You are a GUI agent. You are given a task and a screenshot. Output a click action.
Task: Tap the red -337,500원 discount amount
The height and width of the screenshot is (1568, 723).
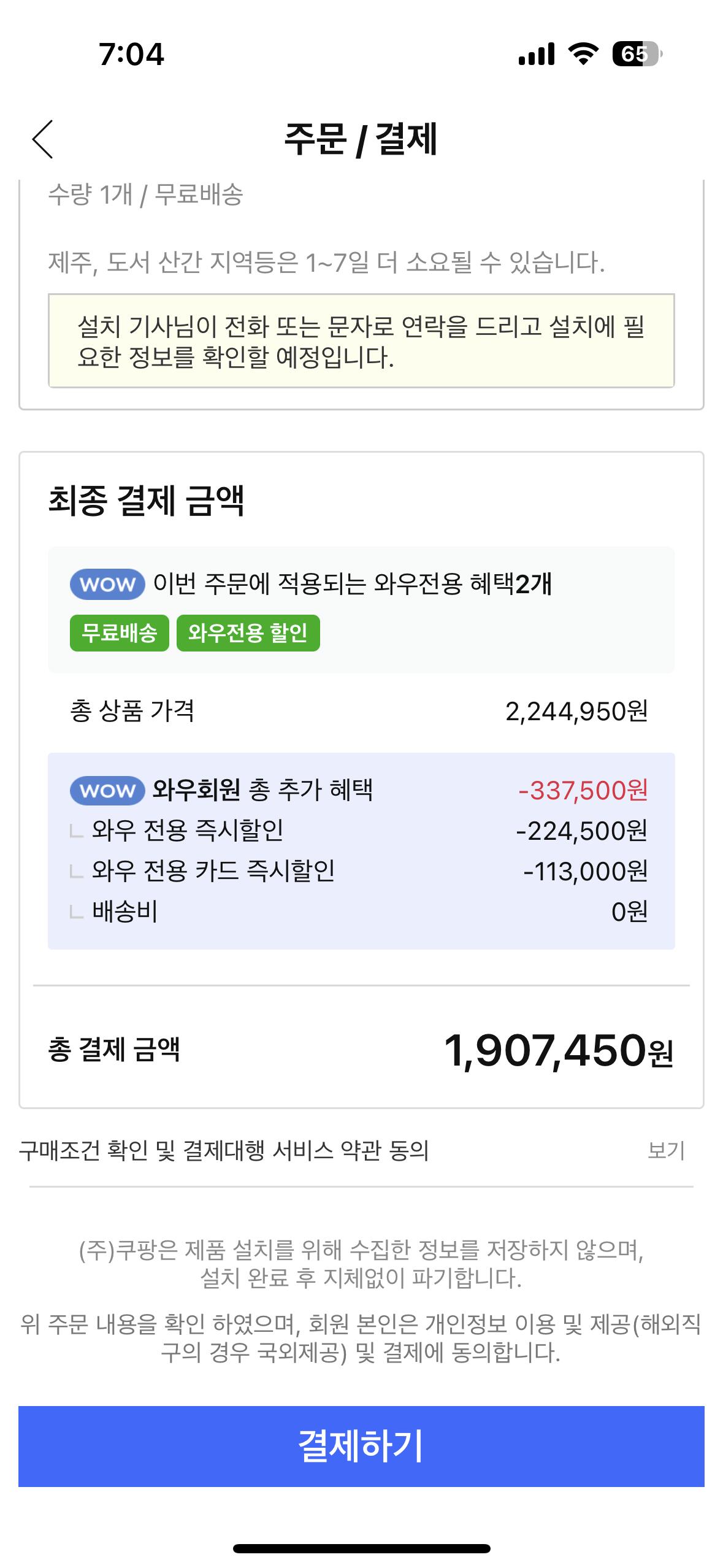583,790
